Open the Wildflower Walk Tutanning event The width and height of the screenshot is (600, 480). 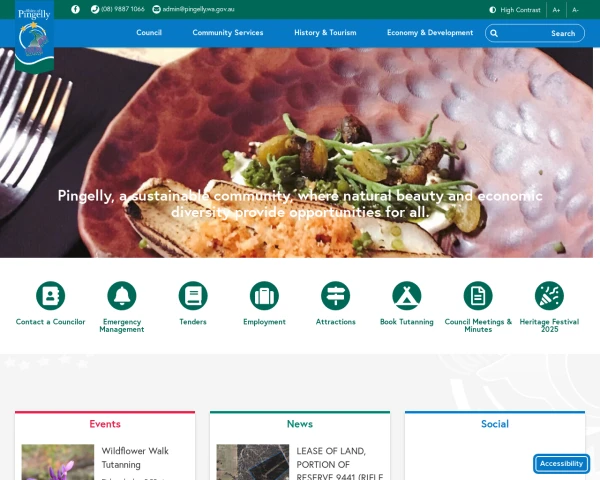tap(135, 458)
